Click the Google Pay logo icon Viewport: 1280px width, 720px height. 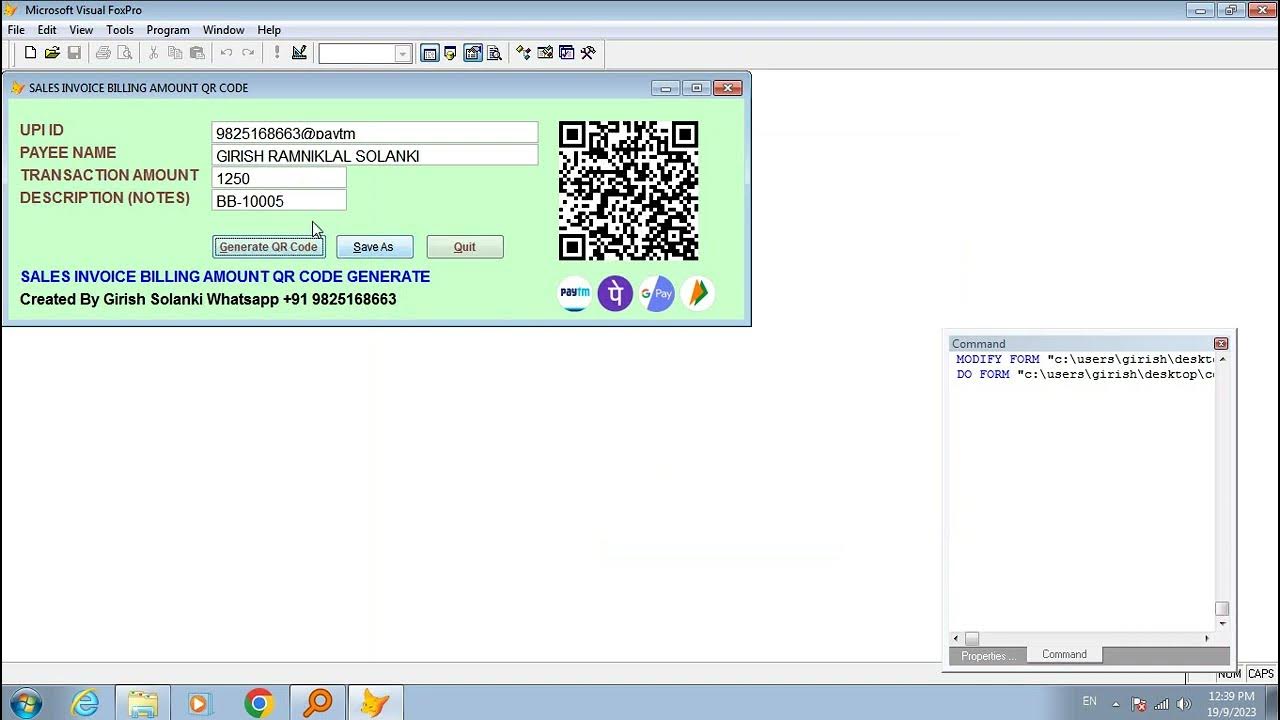657,294
